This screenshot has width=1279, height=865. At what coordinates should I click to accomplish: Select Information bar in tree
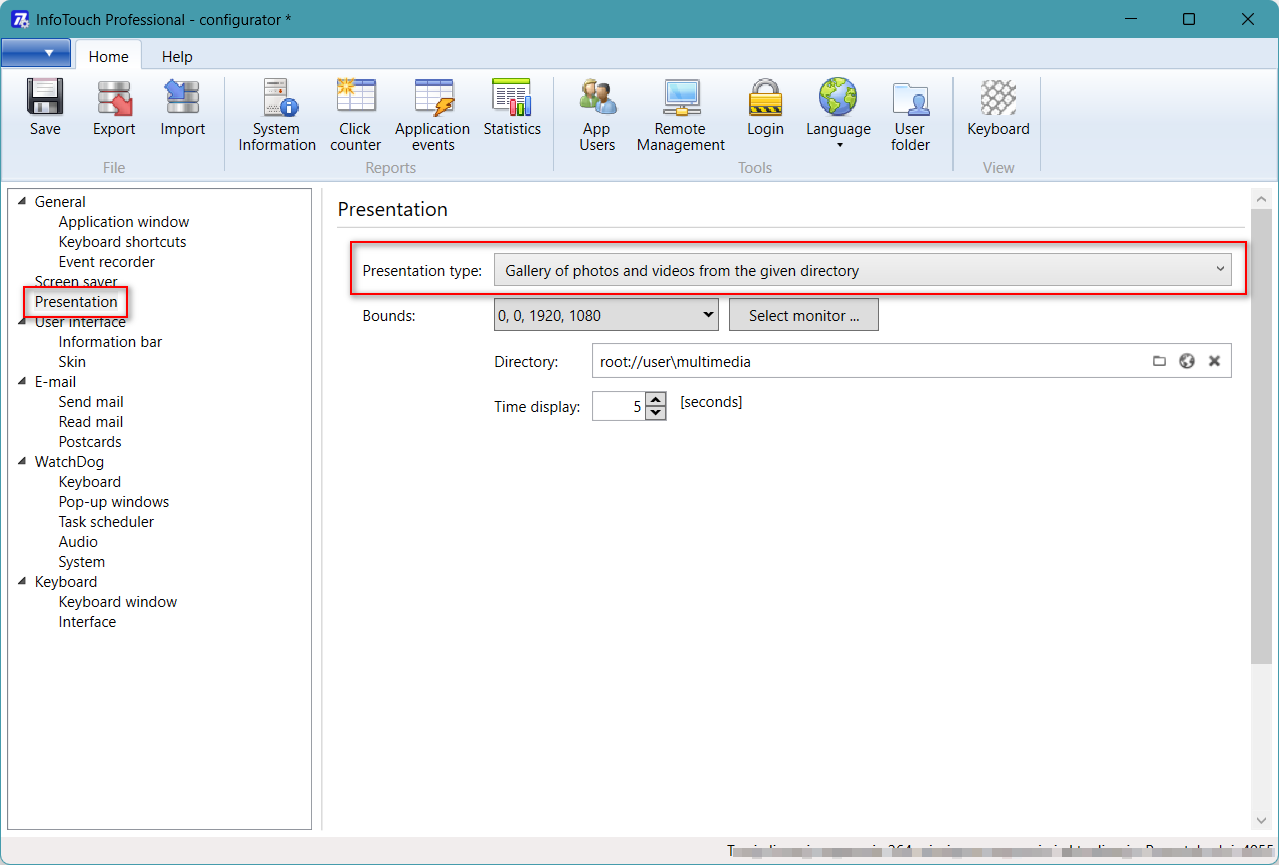coord(110,341)
